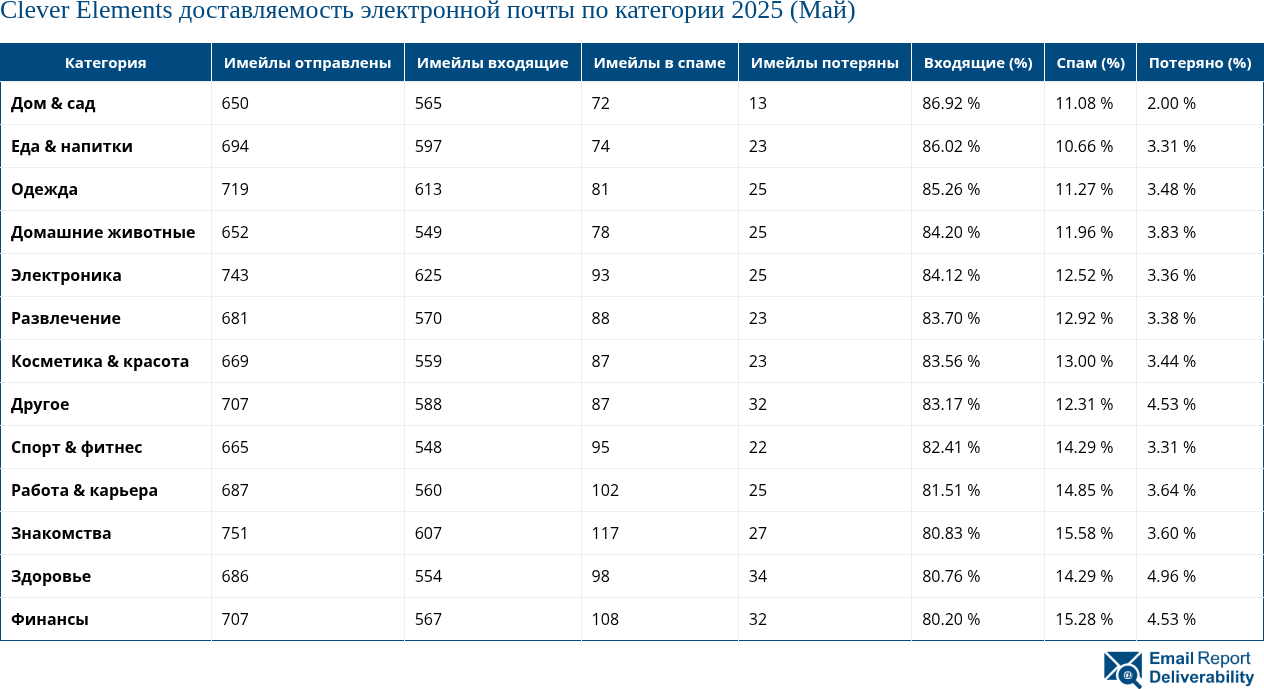Select the Спам (%) column header
Viewport: 1264px width, 689px height.
click(x=1090, y=63)
